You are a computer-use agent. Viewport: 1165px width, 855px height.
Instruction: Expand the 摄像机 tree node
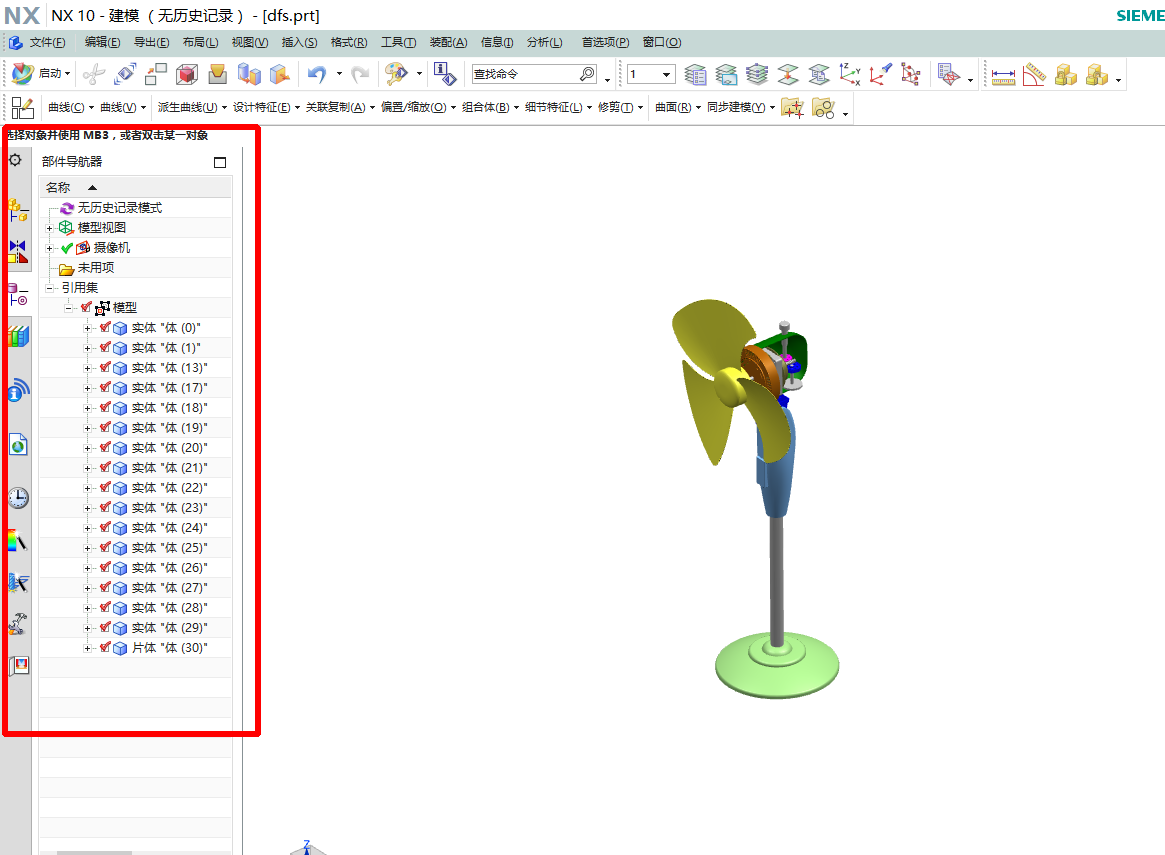click(x=50, y=248)
